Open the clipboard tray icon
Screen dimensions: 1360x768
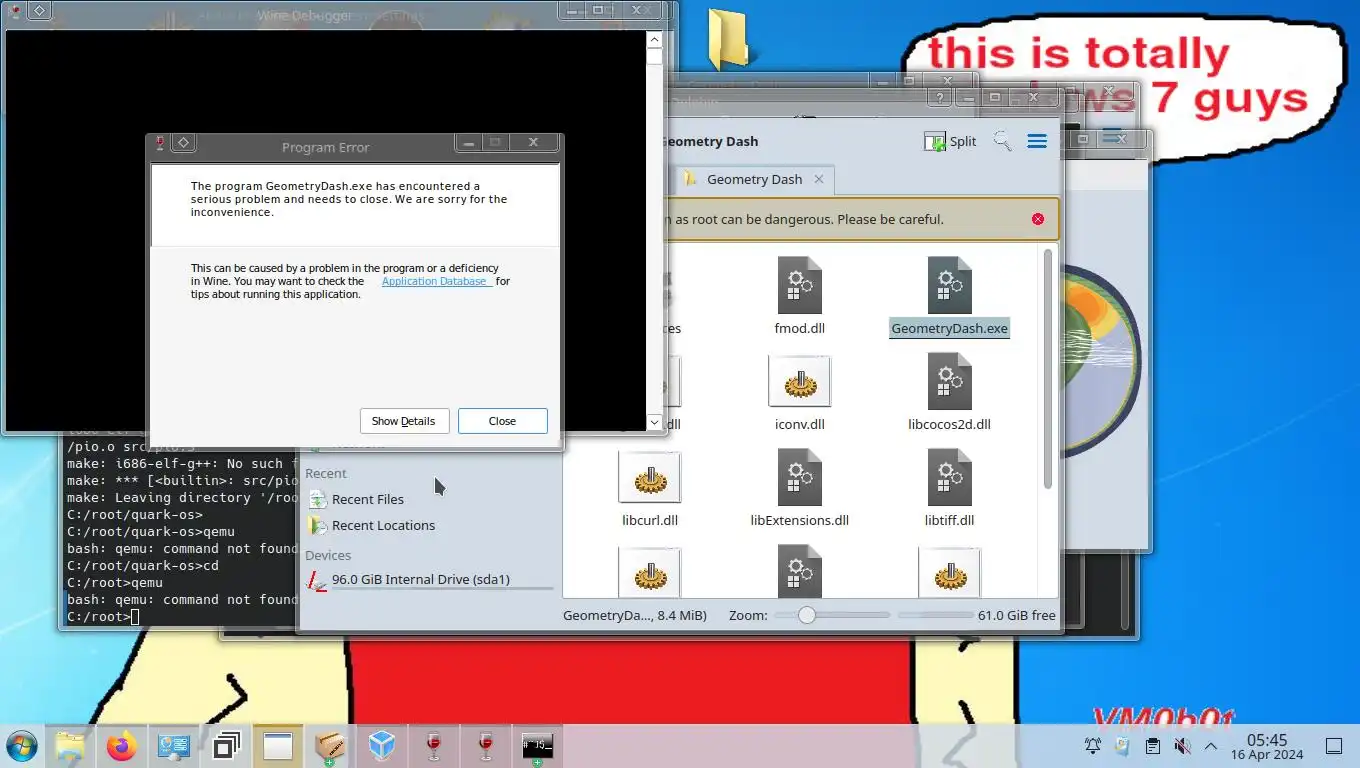pos(1153,746)
